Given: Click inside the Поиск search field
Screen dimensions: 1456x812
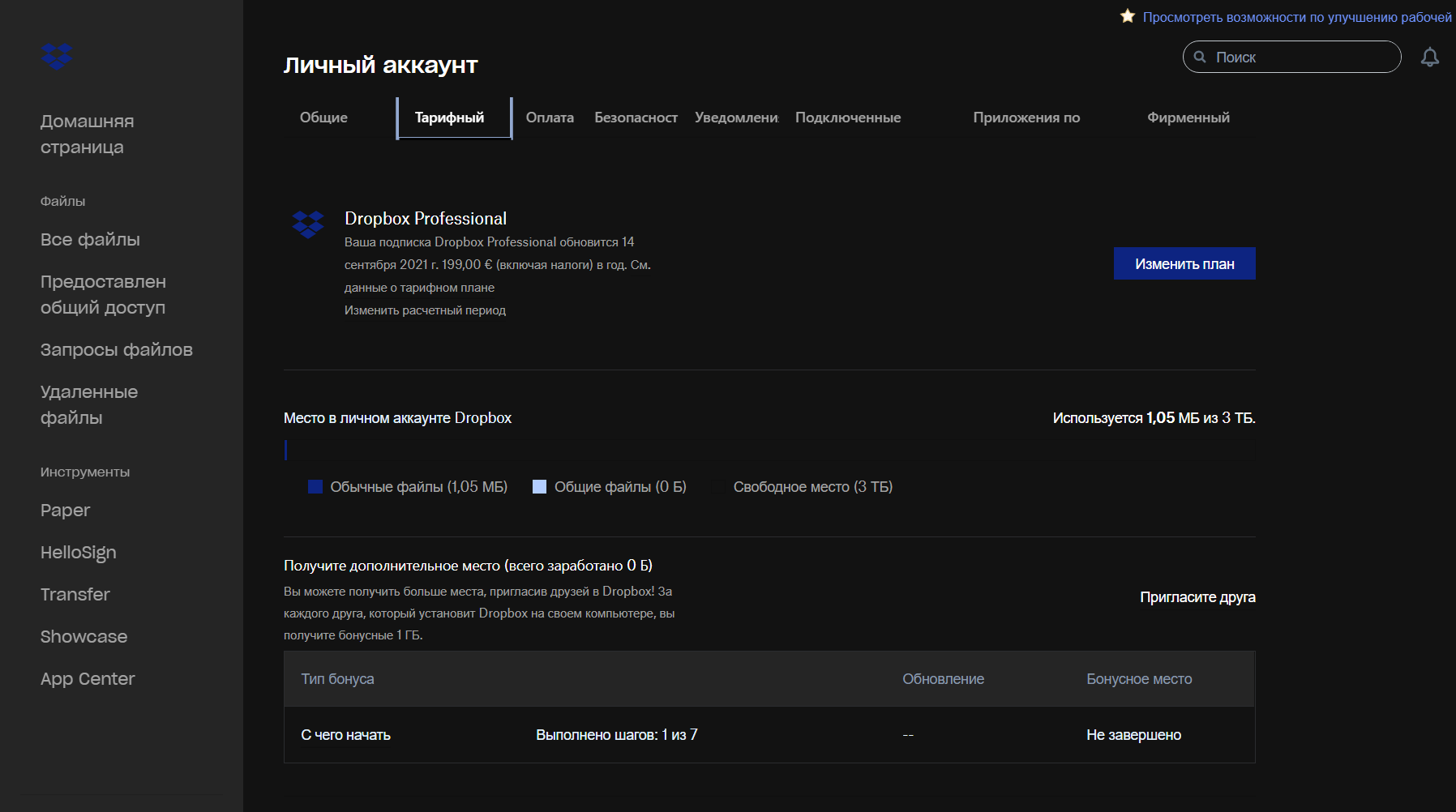Looking at the screenshot, I should (x=1292, y=57).
